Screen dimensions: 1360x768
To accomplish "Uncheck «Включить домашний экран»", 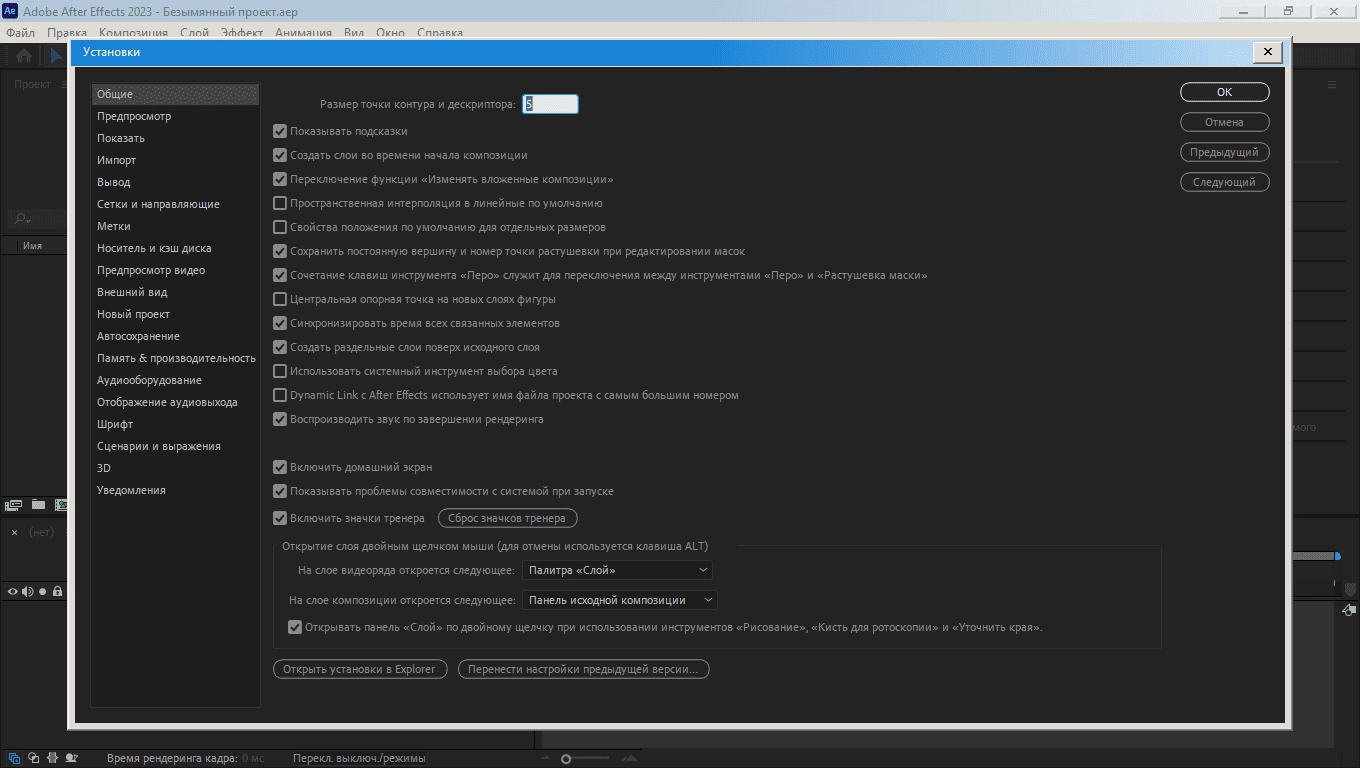I will click(280, 467).
